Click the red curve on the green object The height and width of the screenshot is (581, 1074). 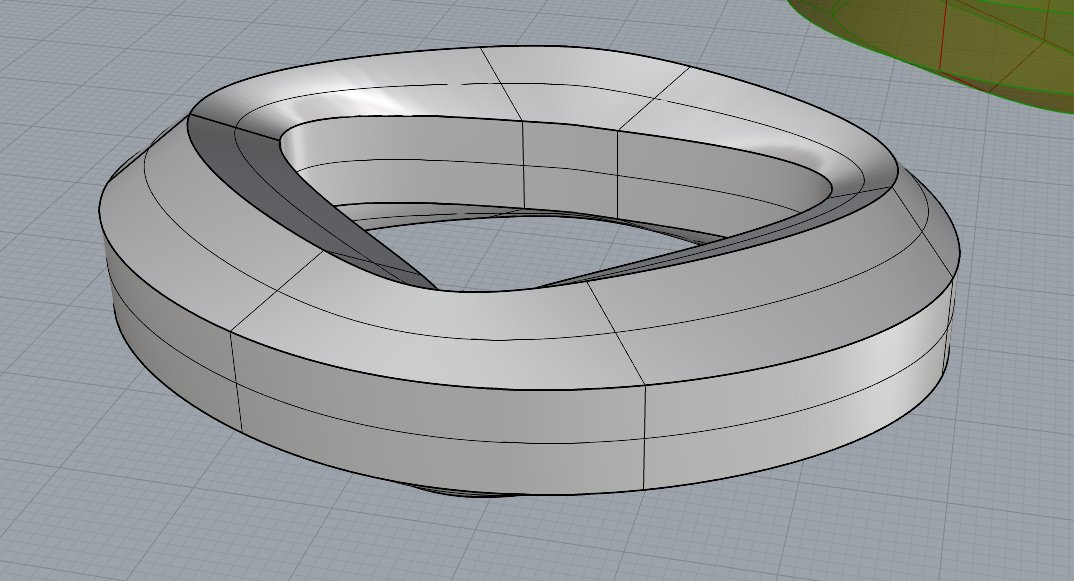pyautogui.click(x=945, y=38)
